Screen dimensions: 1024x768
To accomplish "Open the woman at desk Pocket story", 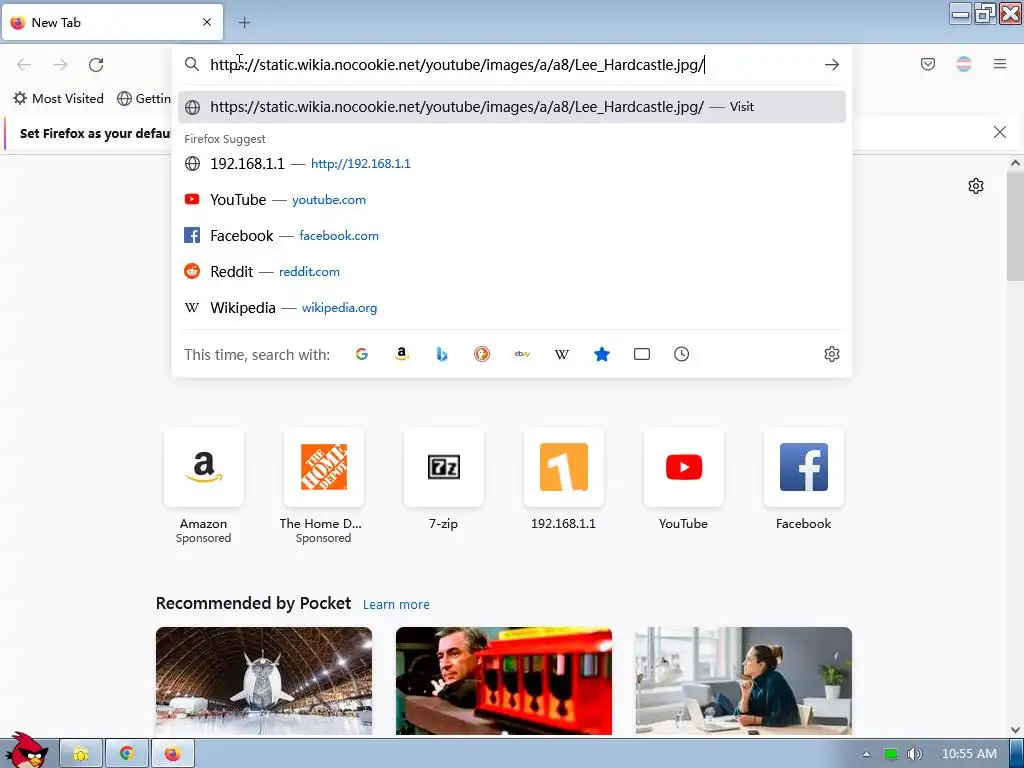I will (744, 681).
